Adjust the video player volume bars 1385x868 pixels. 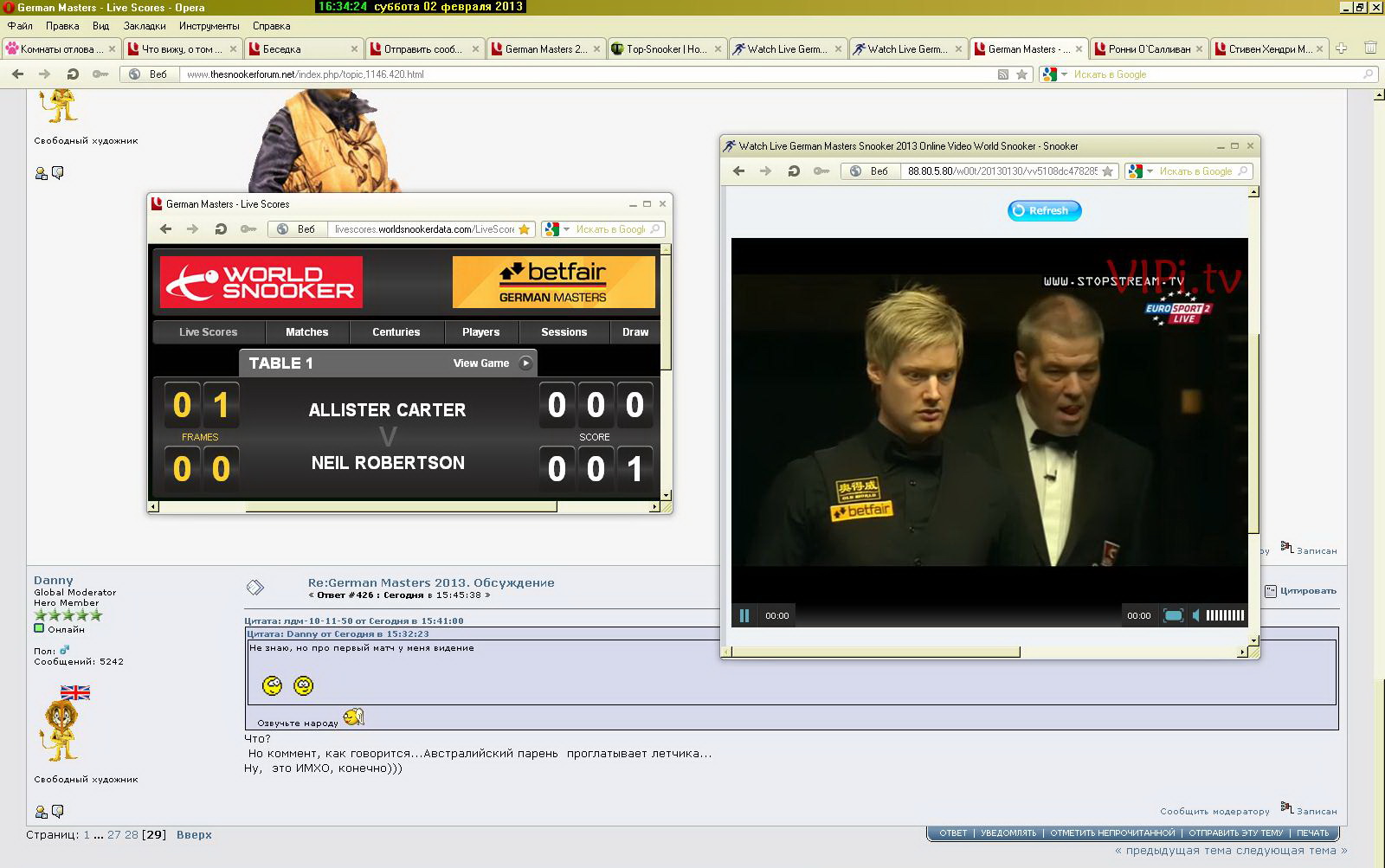(1225, 615)
